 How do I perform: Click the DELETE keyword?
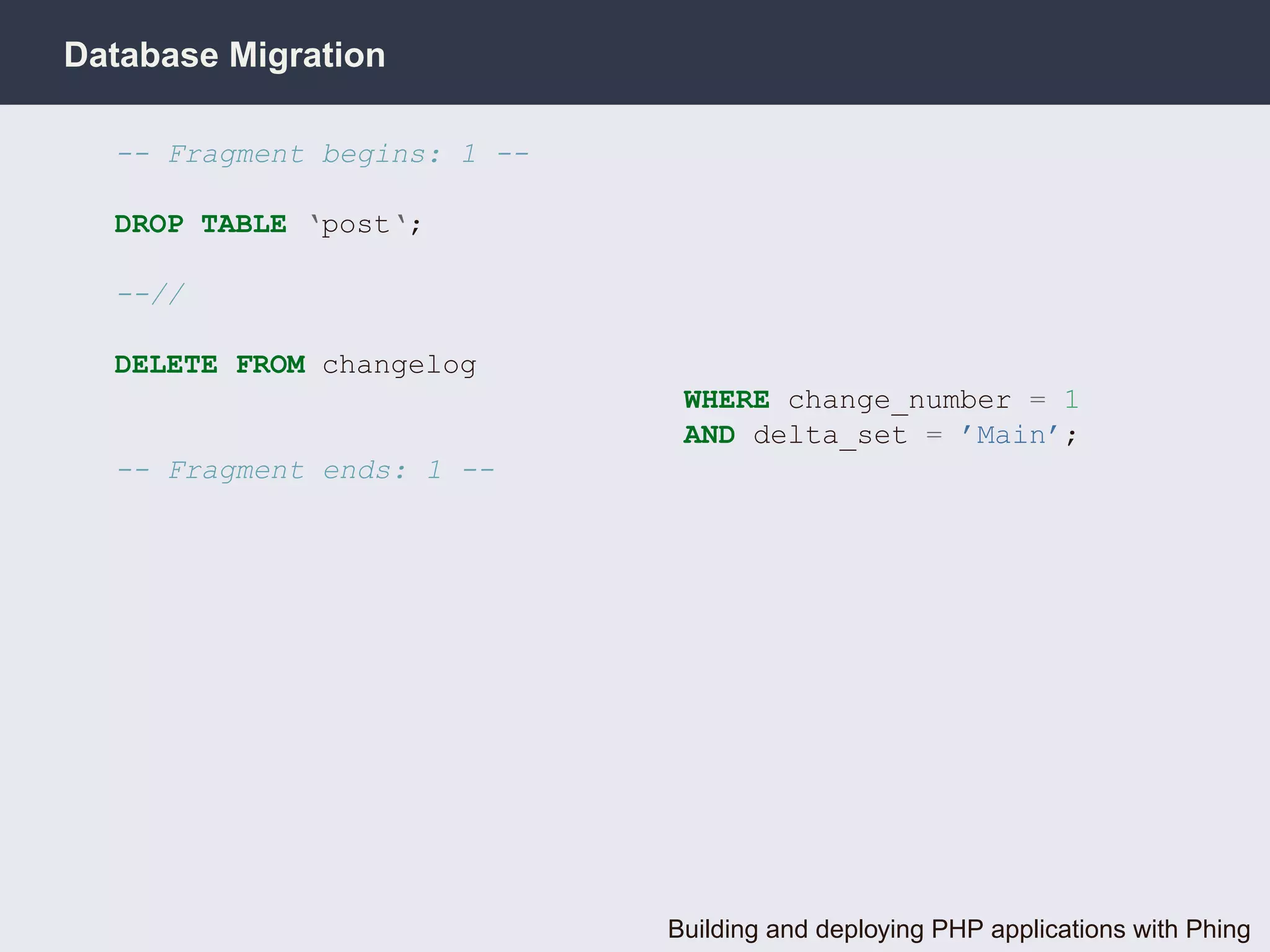(x=166, y=365)
